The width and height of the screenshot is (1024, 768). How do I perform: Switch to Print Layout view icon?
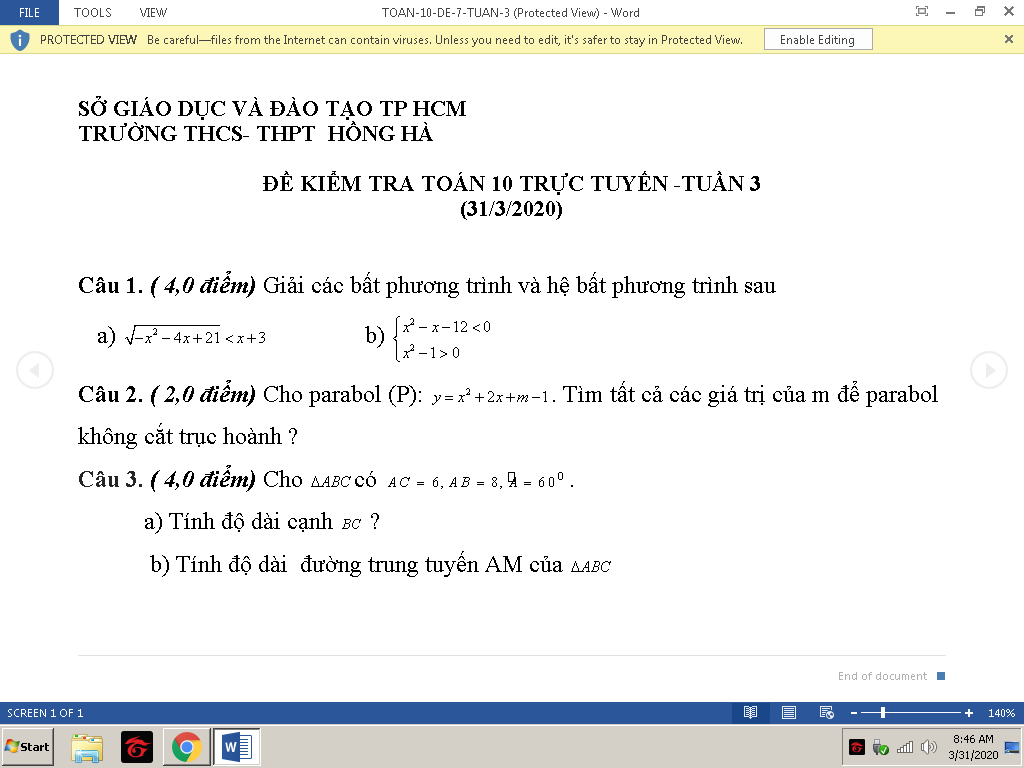click(x=789, y=712)
